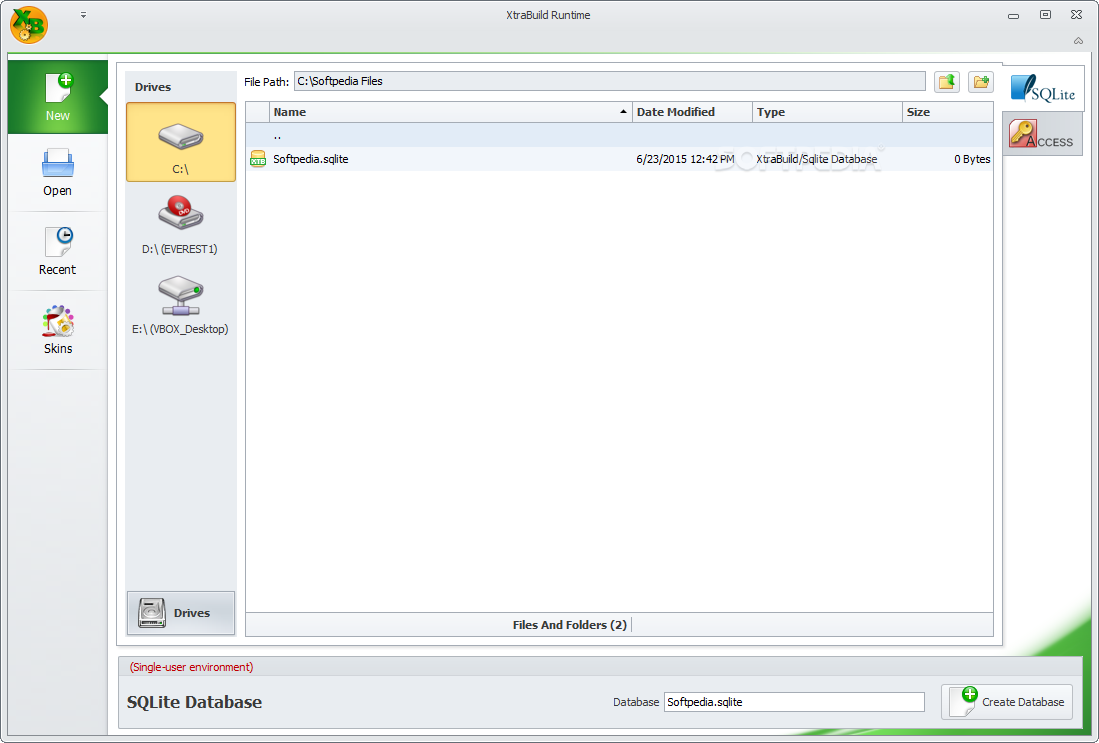Create a new folder icon
This screenshot has height=743, width=1099.
coord(981,82)
